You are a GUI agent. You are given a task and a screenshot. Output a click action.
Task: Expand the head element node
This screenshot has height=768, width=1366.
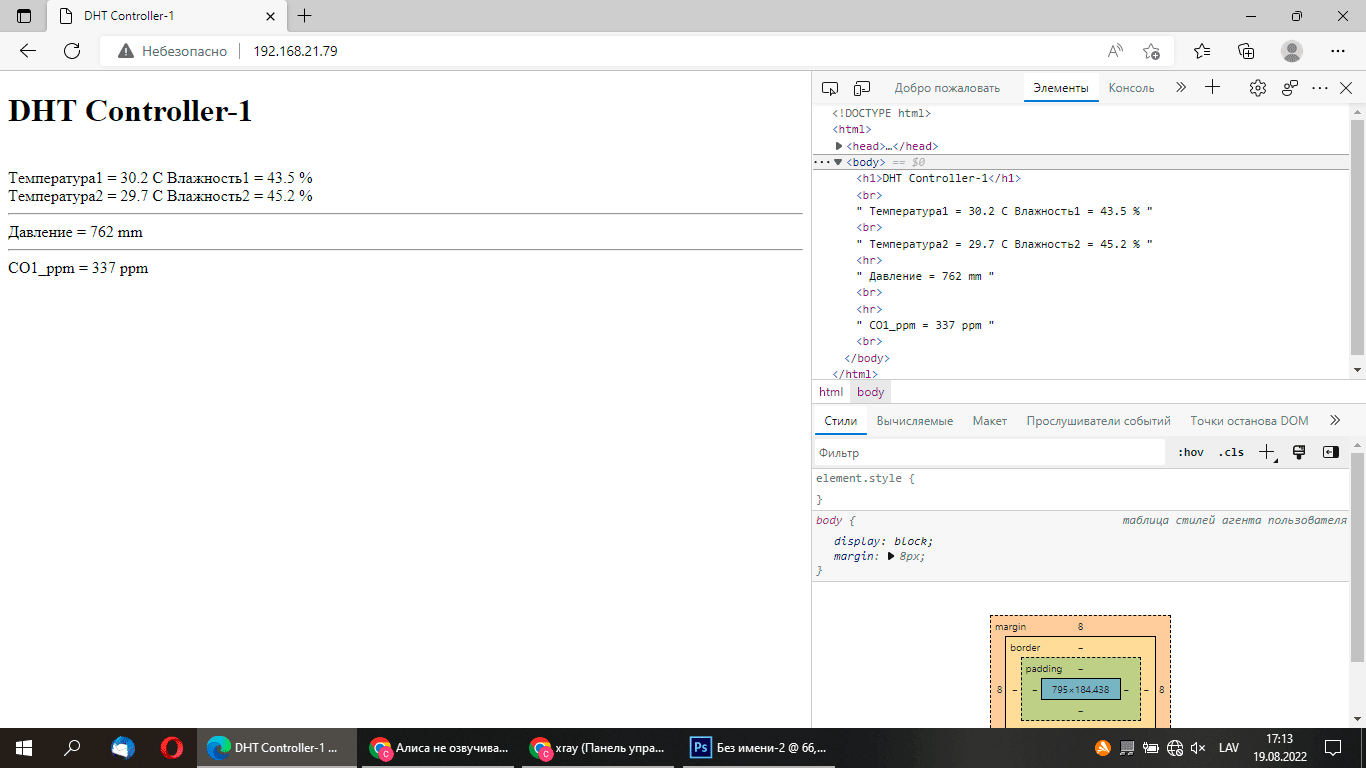pyautogui.click(x=840, y=146)
